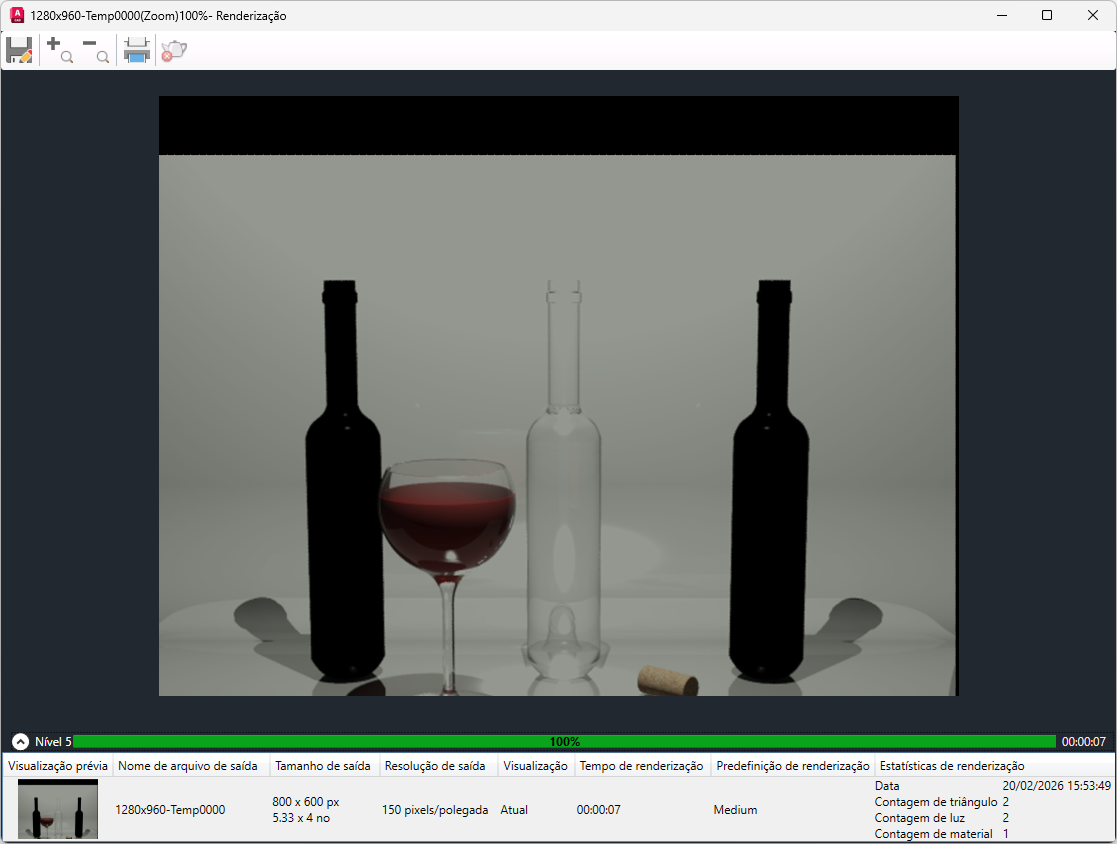1117x844 pixels.
Task: Save the rendered image to file
Action: point(19,50)
